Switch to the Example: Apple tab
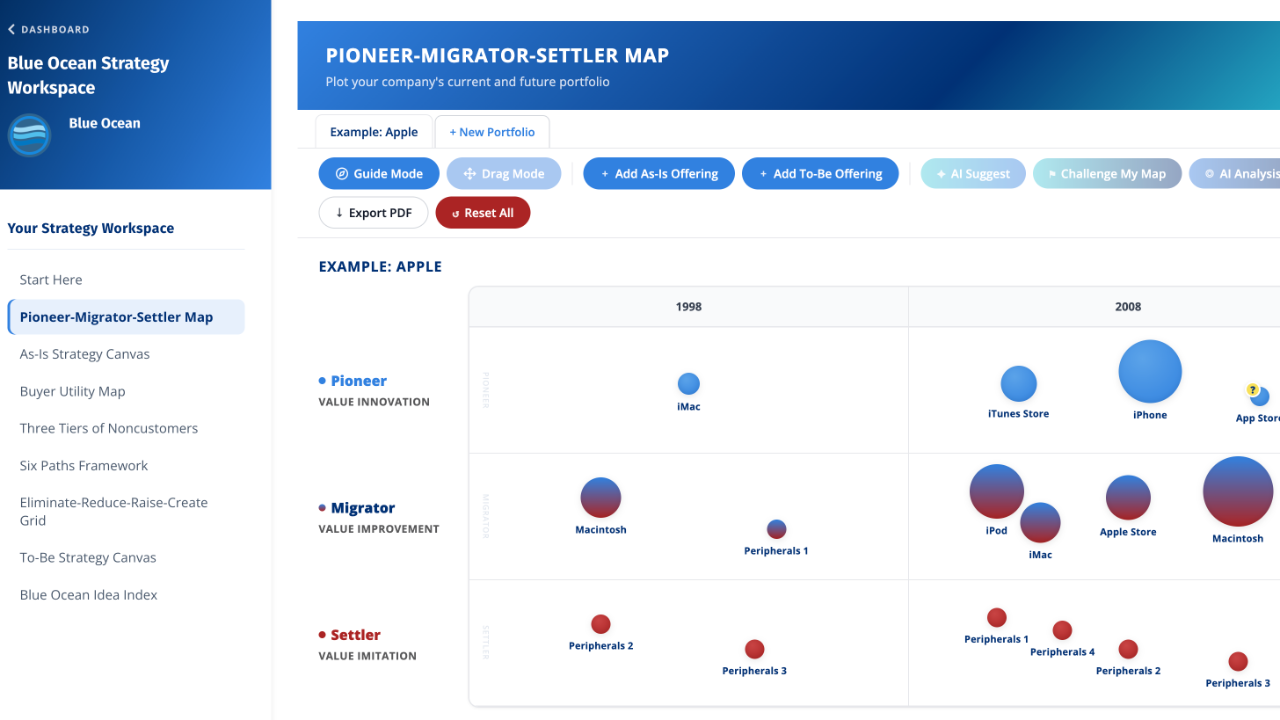The height and width of the screenshot is (720, 1280). (x=374, y=132)
